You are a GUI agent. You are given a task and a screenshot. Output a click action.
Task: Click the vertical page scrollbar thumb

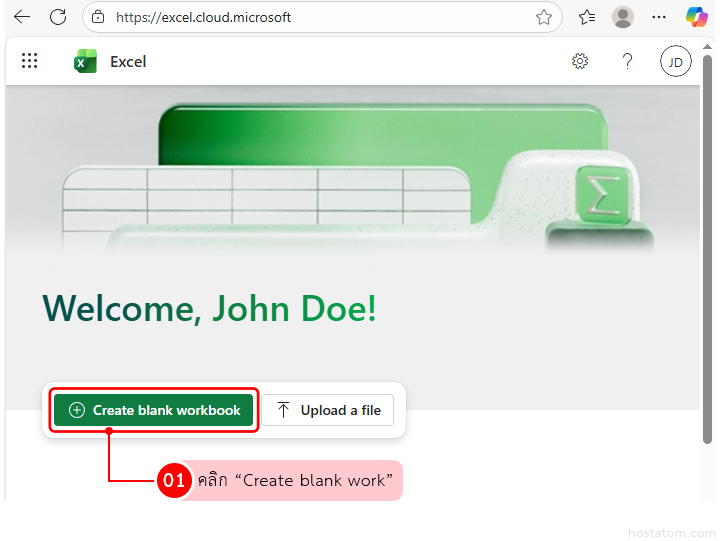[707, 248]
